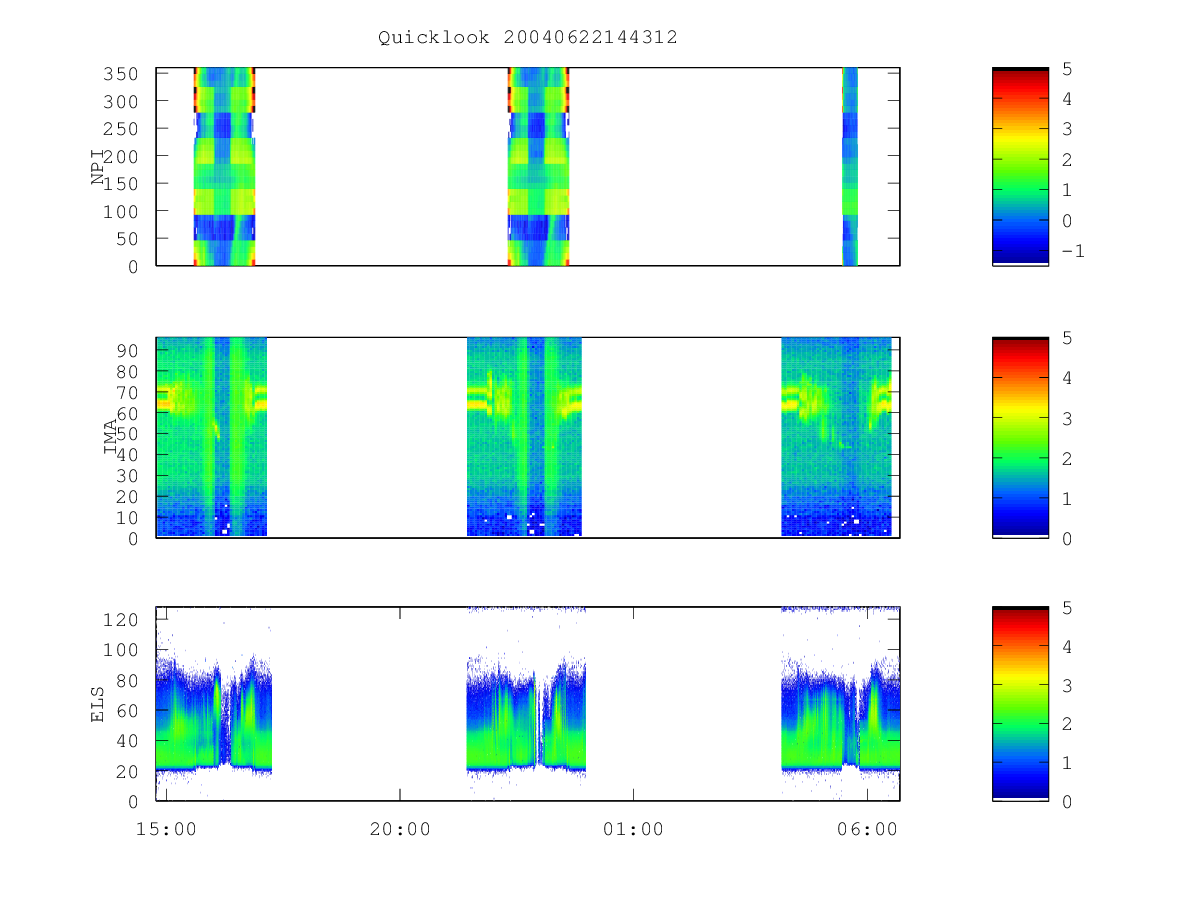Select the IMA y-axis label

point(111,437)
